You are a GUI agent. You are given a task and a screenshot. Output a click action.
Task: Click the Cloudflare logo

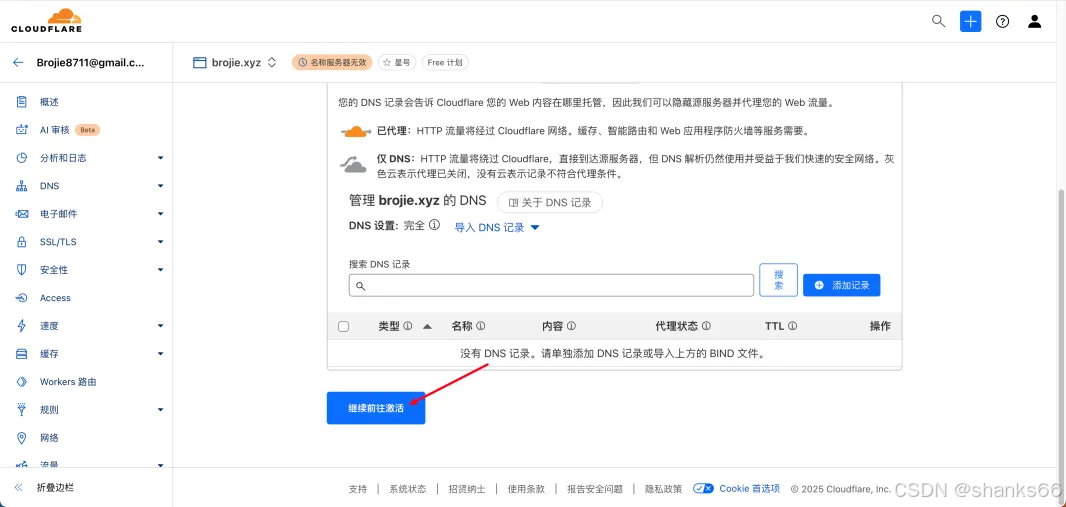coord(46,20)
